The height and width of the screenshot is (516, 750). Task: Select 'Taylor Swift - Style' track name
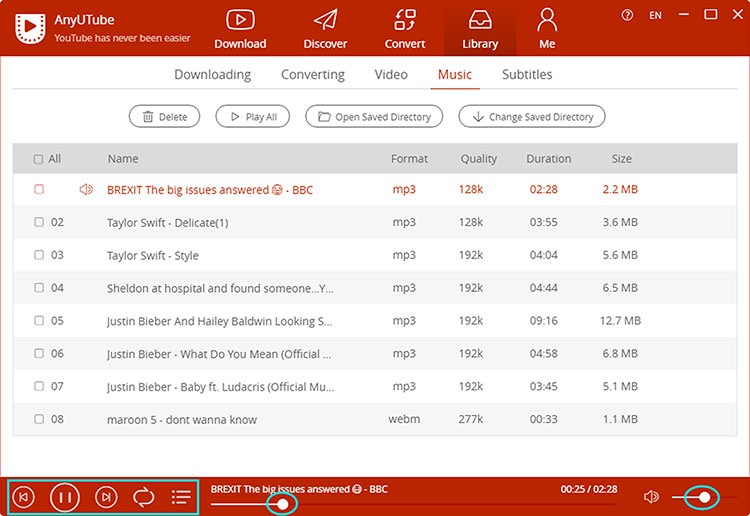[153, 255]
